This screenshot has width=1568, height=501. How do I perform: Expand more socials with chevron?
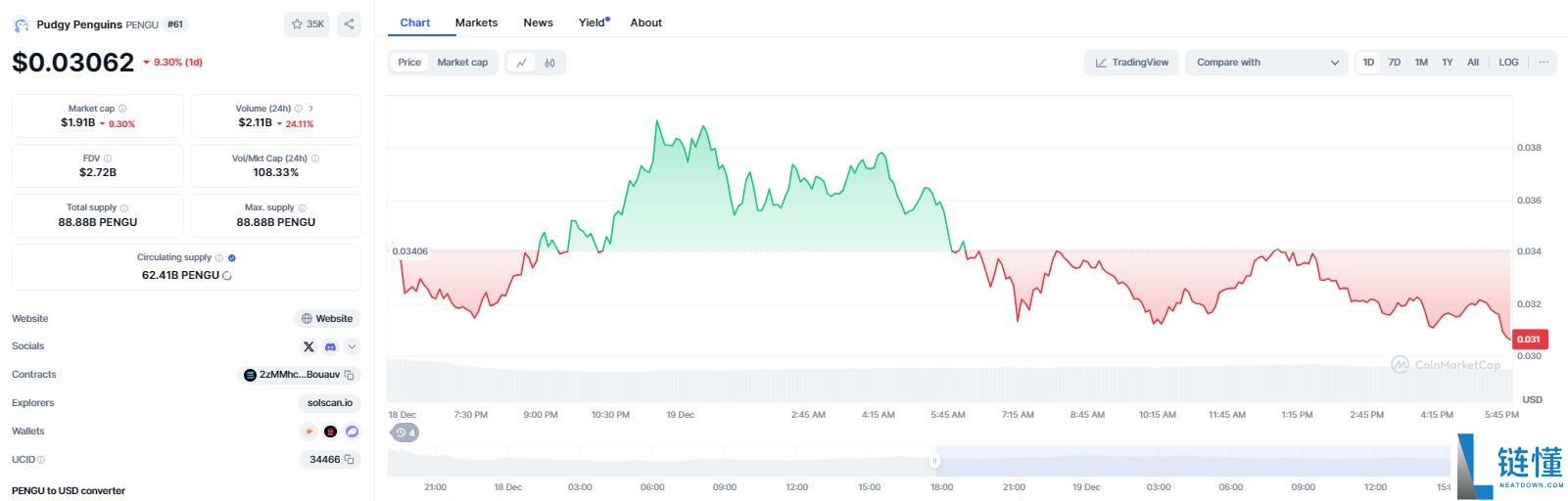pyautogui.click(x=352, y=346)
